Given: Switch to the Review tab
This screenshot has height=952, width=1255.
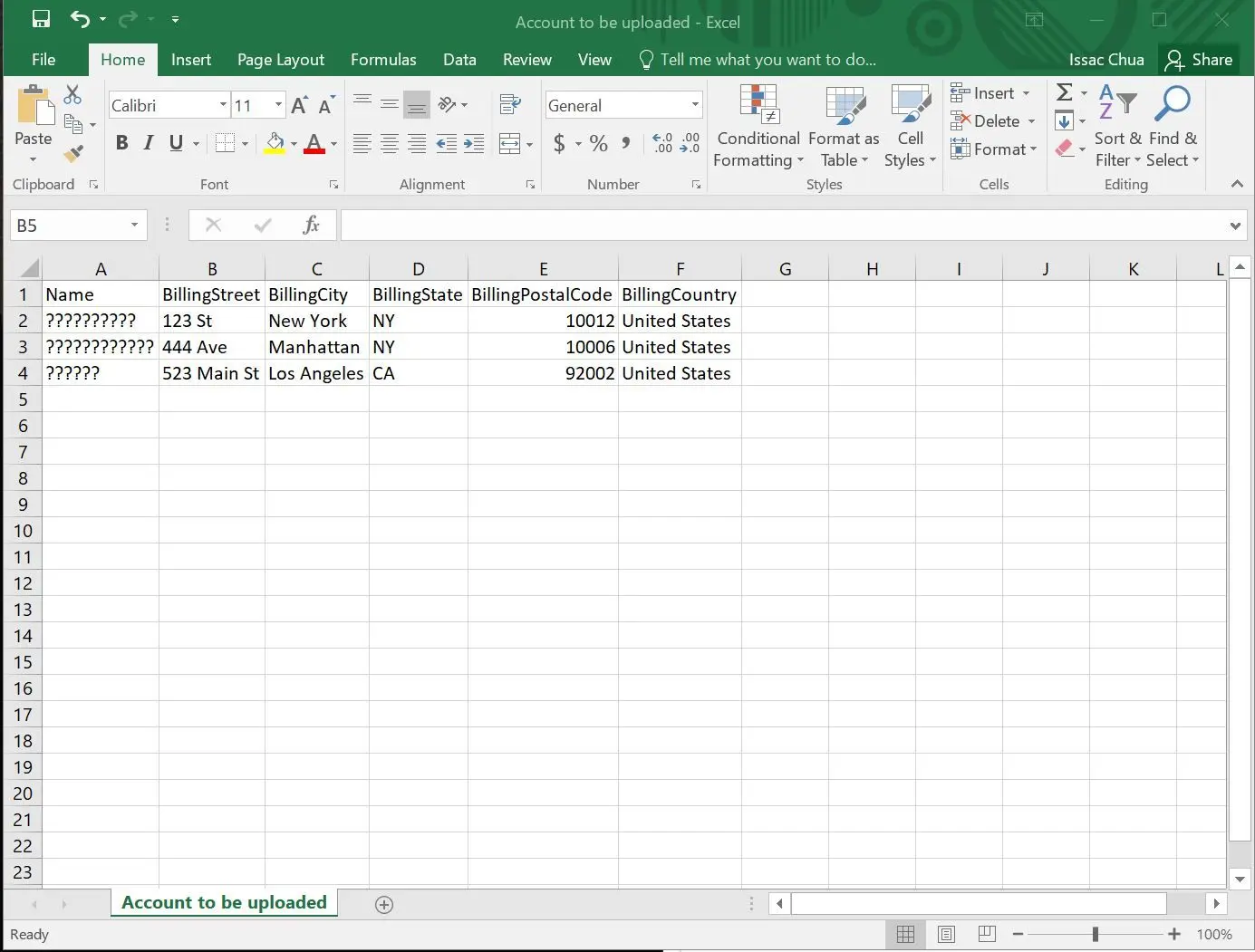Looking at the screenshot, I should pyautogui.click(x=527, y=60).
